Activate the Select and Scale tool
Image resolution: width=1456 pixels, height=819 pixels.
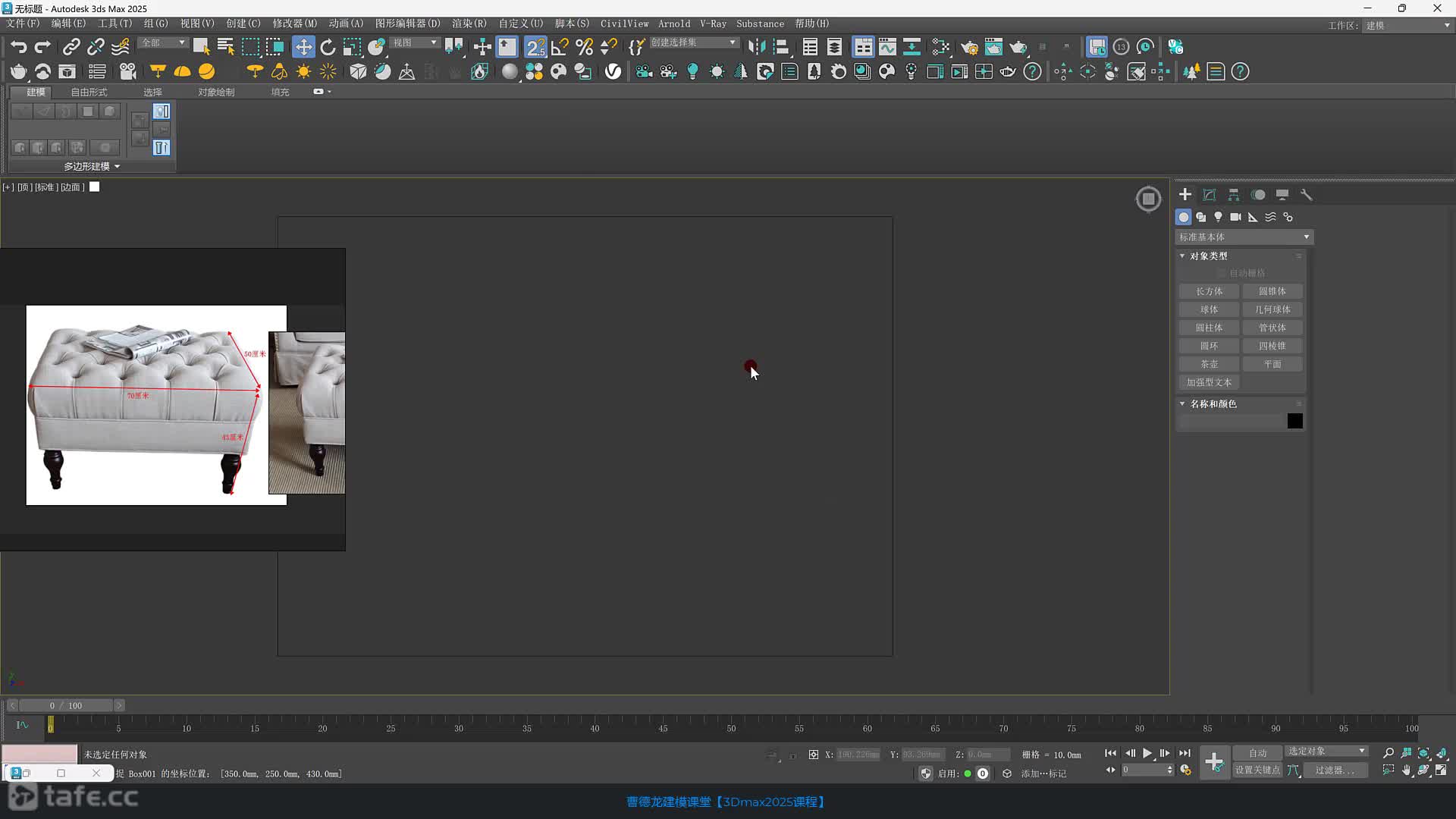352,47
